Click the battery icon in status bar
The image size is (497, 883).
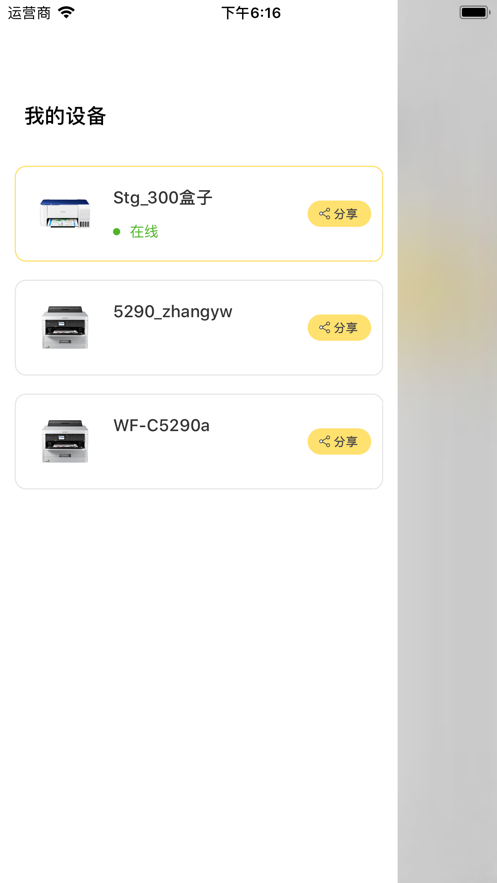474,12
